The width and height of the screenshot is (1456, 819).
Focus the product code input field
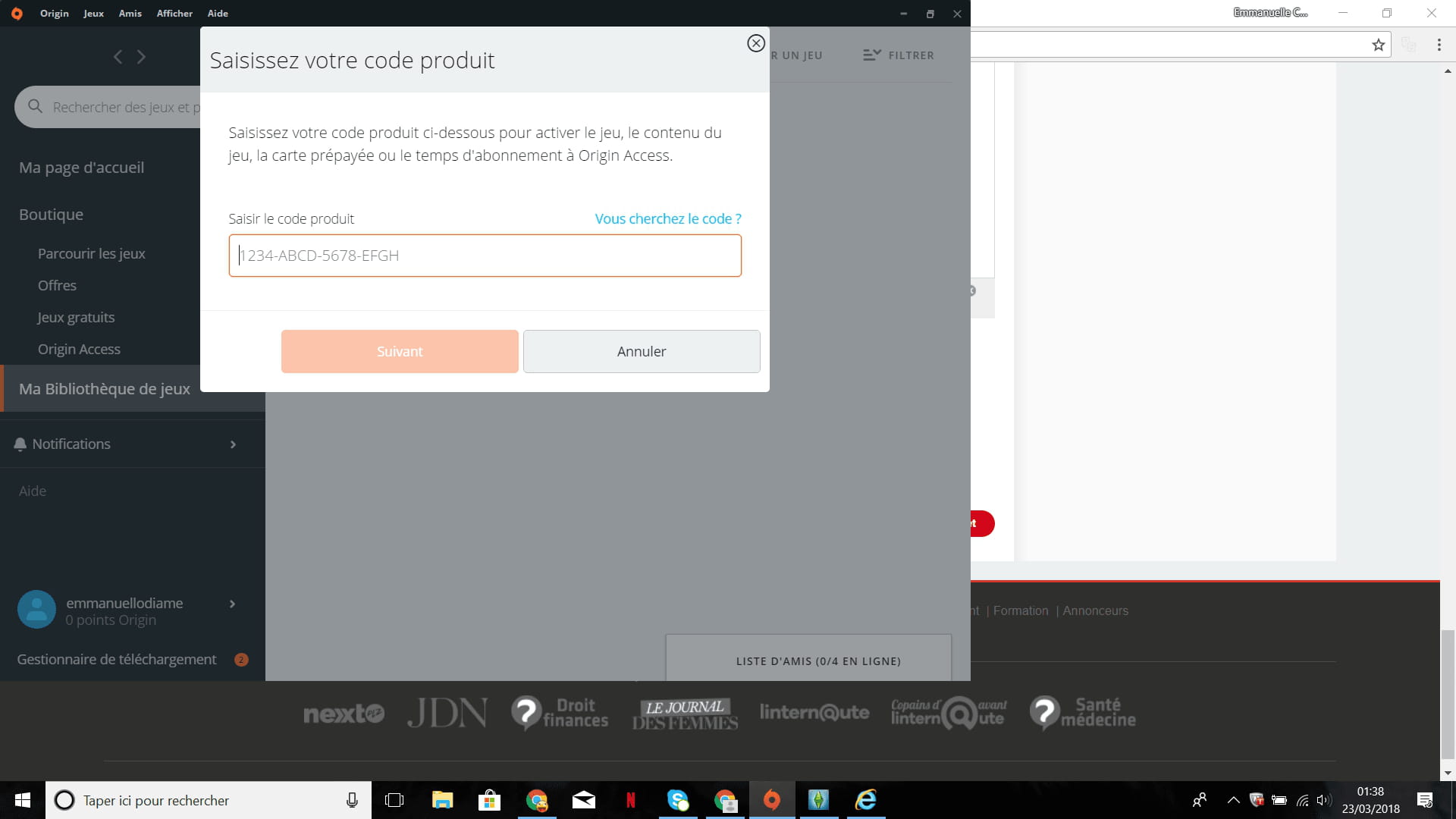(x=485, y=256)
